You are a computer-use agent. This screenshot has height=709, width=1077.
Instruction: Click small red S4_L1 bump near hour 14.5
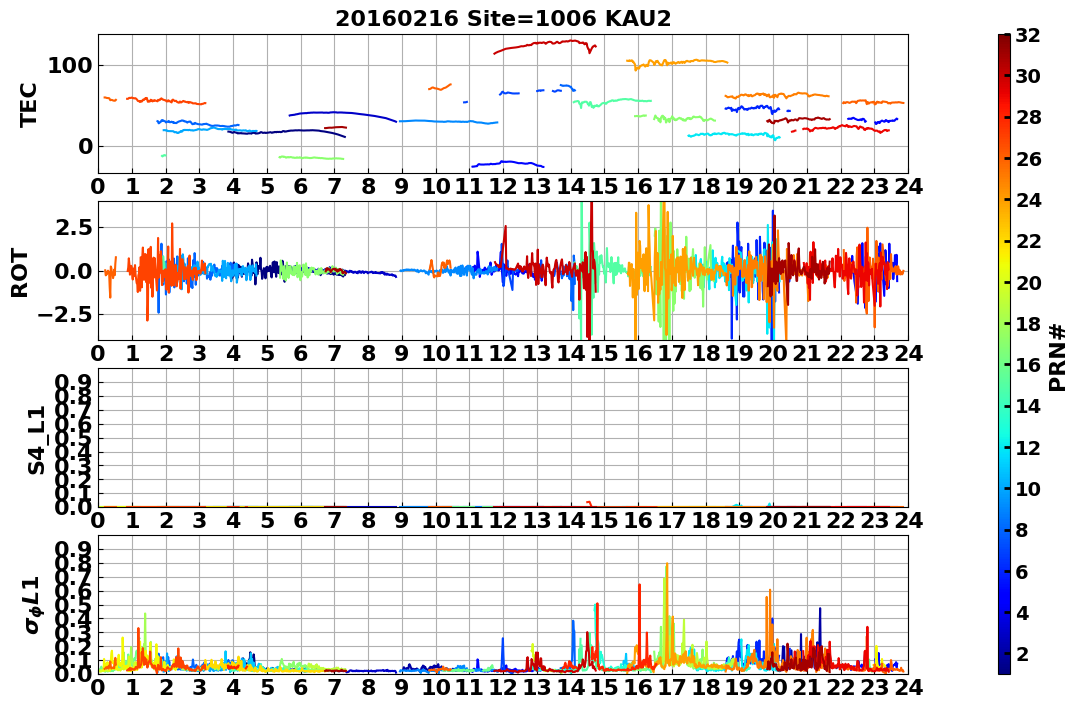point(588,503)
